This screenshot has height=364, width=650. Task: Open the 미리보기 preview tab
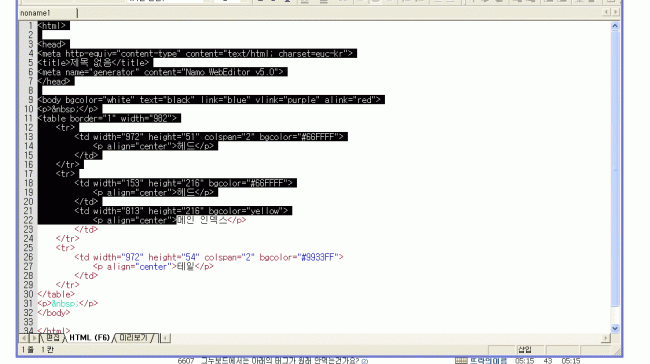(x=133, y=338)
